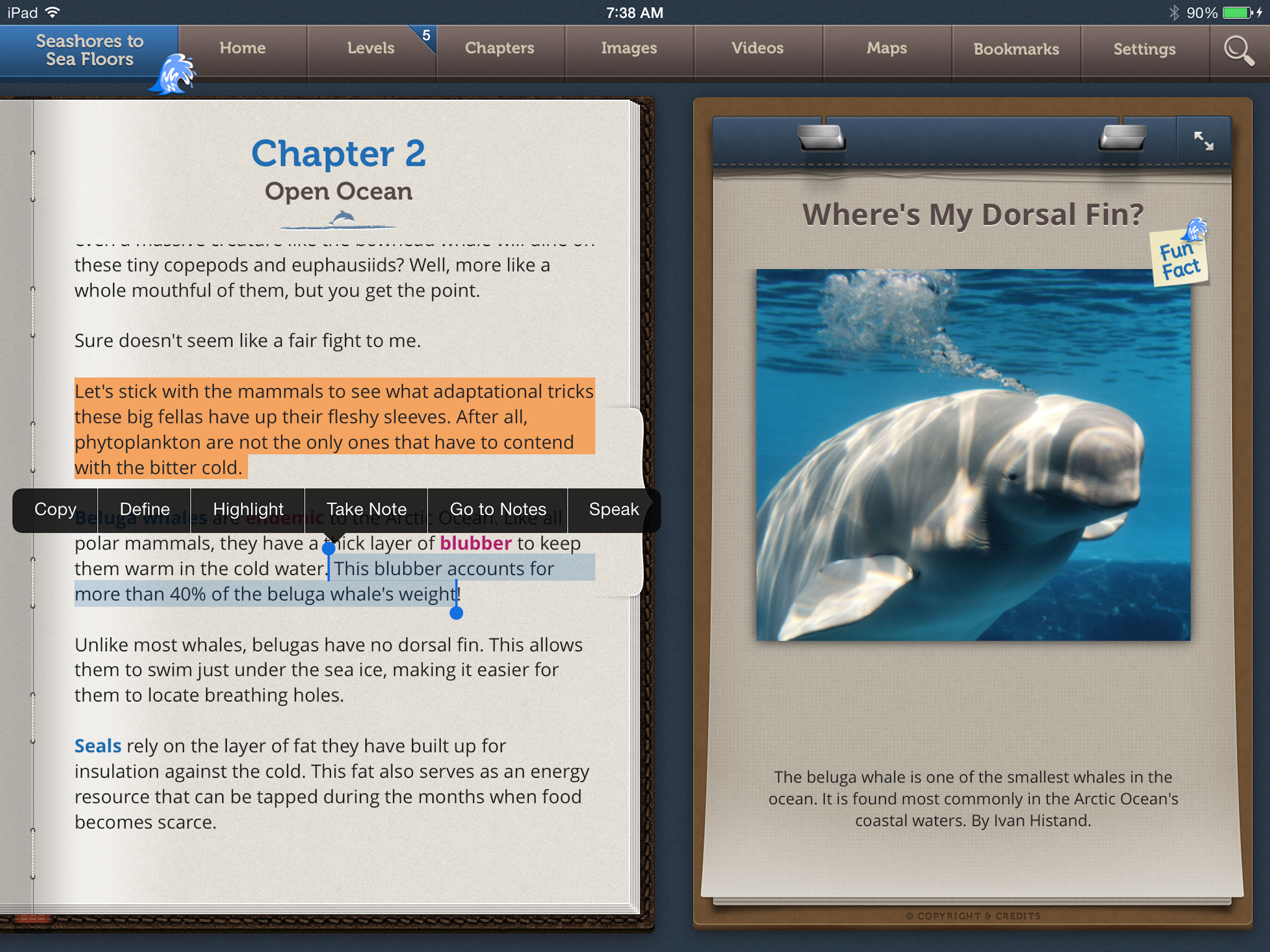Tap the selection end handle
1270x952 pixels.
456,613
